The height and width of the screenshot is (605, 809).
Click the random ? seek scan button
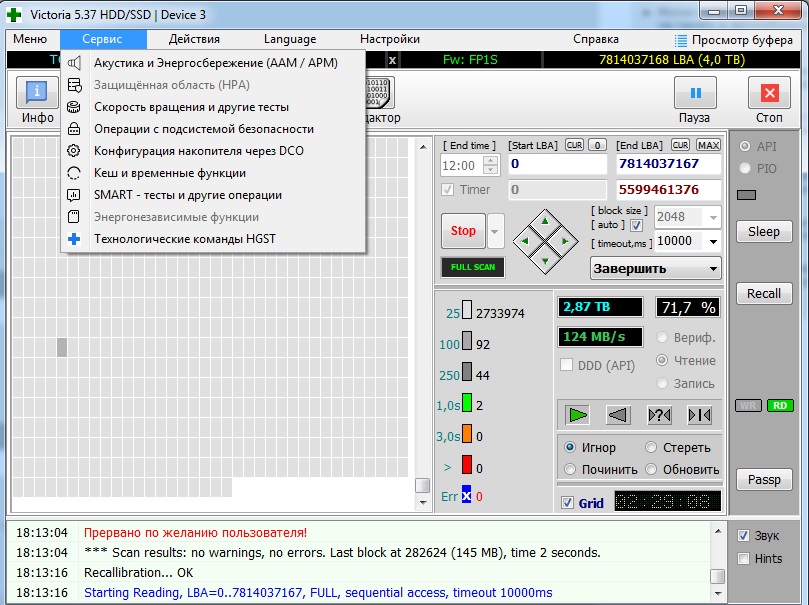point(659,415)
